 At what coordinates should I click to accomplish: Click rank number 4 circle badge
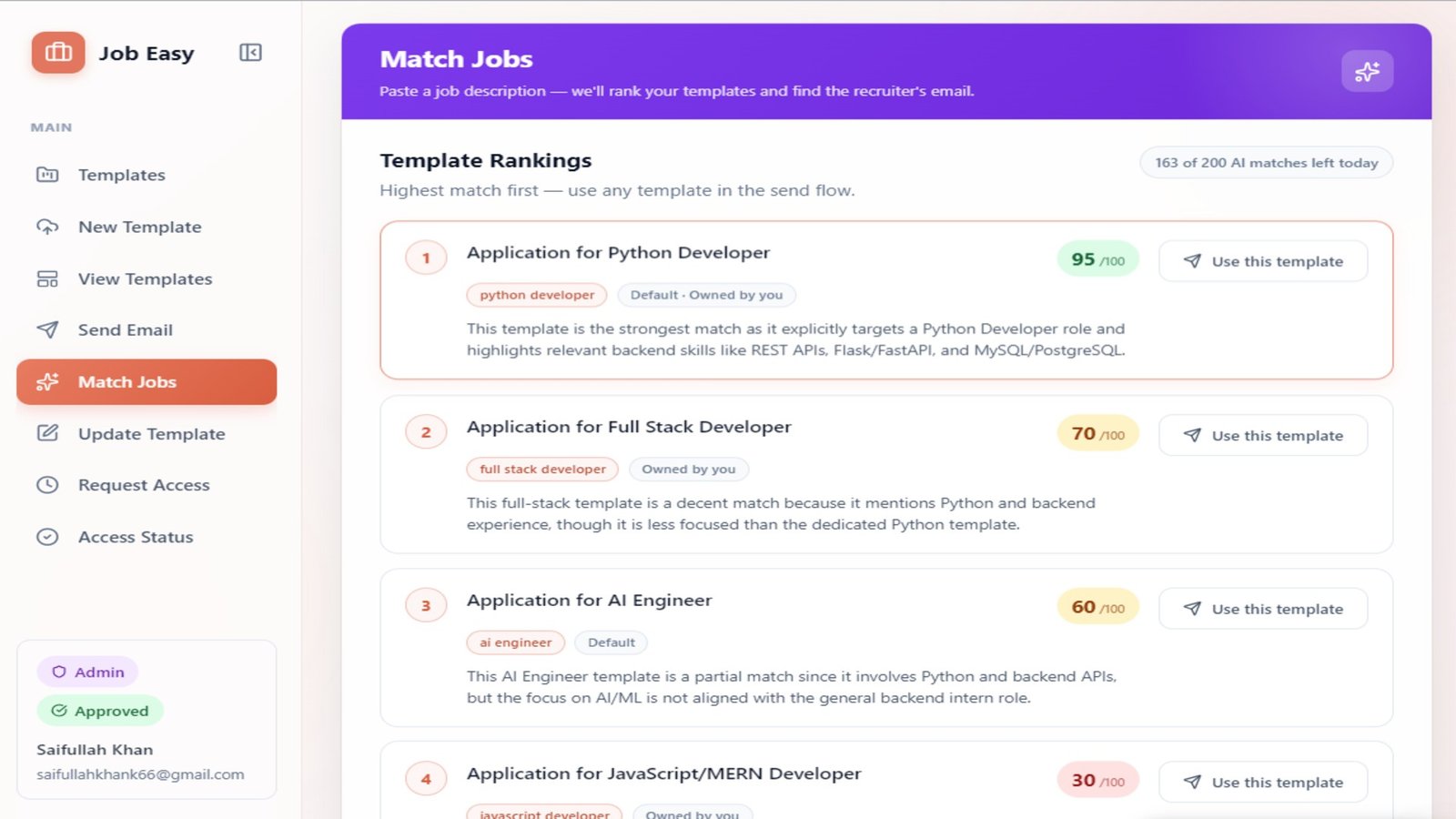click(426, 780)
